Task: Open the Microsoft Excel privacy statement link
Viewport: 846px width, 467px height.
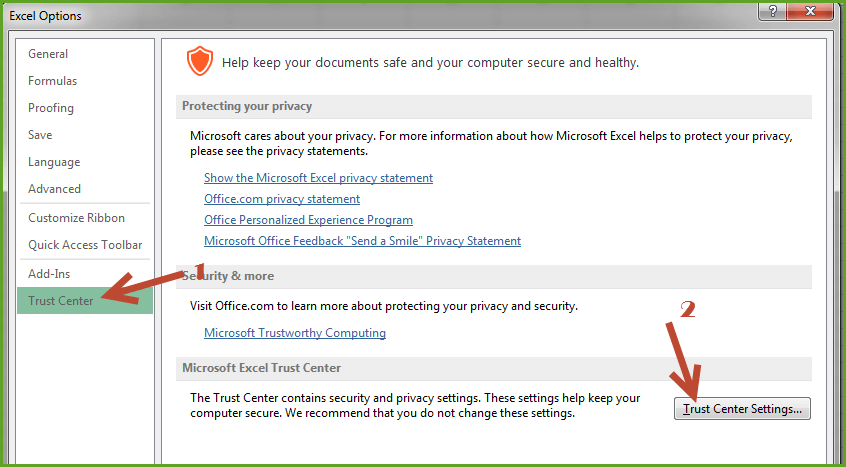Action: [318, 178]
